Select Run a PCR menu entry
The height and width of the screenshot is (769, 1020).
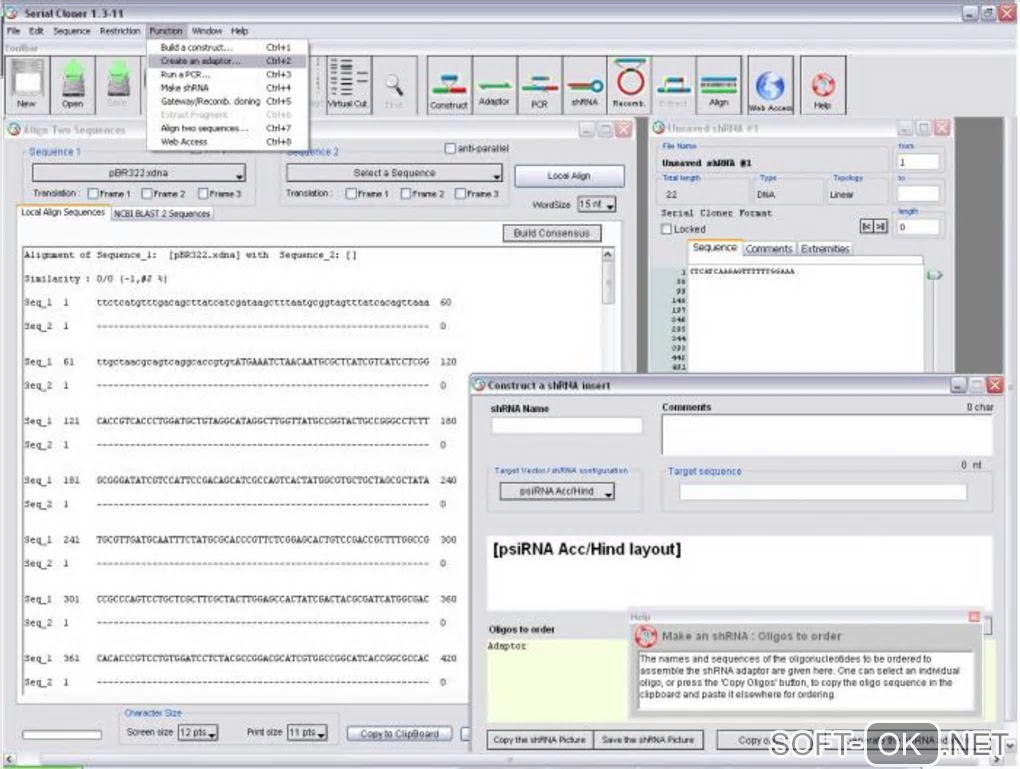[x=226, y=74]
